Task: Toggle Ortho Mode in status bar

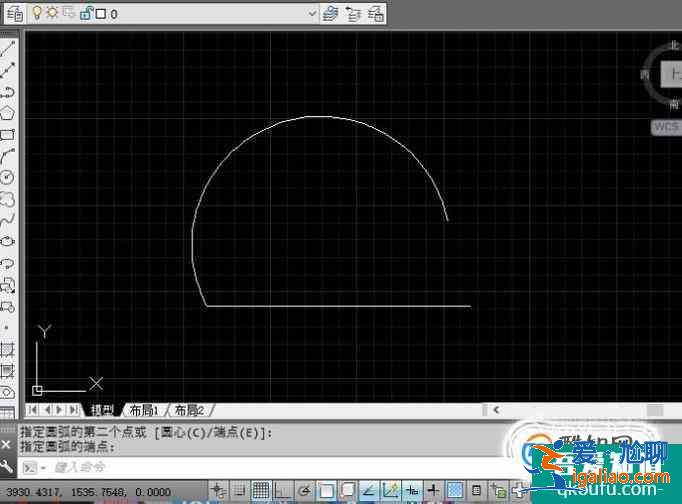Action: (x=283, y=491)
